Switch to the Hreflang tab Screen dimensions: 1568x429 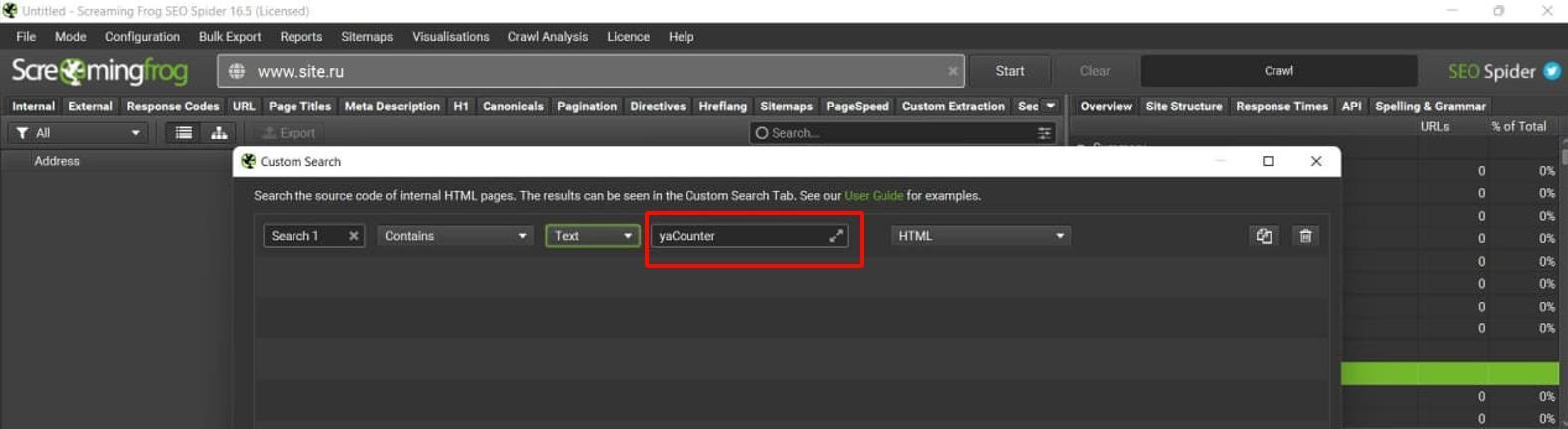point(723,107)
